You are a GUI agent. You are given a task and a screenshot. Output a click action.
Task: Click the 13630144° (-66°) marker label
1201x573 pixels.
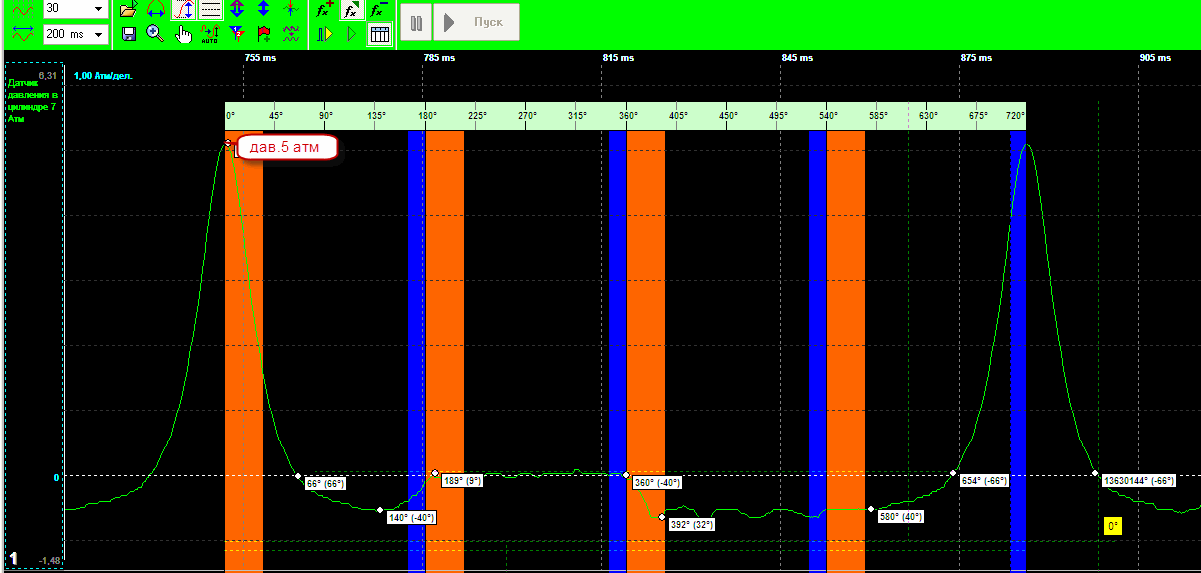point(1138,481)
